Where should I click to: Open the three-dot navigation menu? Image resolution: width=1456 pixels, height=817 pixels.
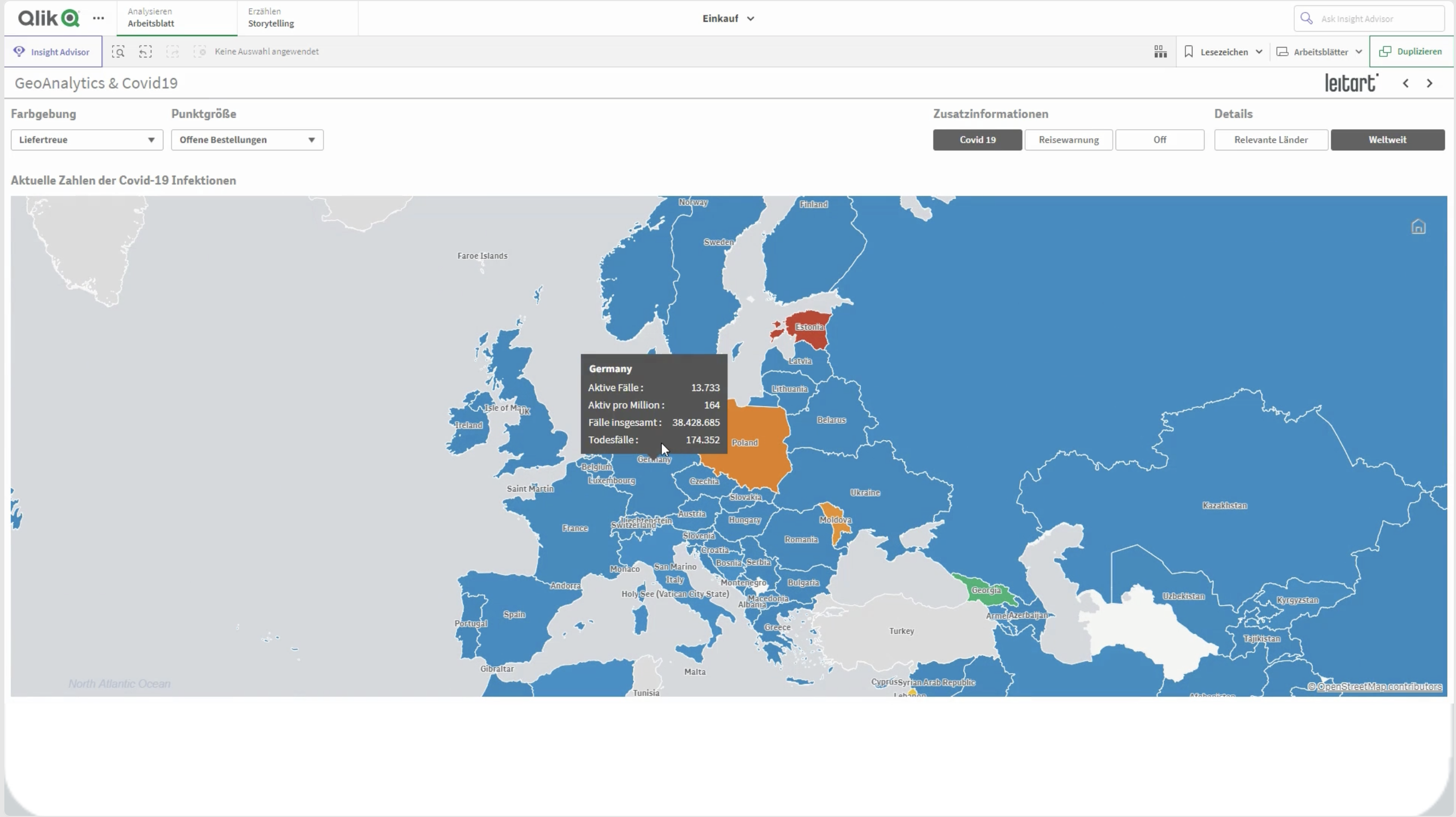[98, 18]
